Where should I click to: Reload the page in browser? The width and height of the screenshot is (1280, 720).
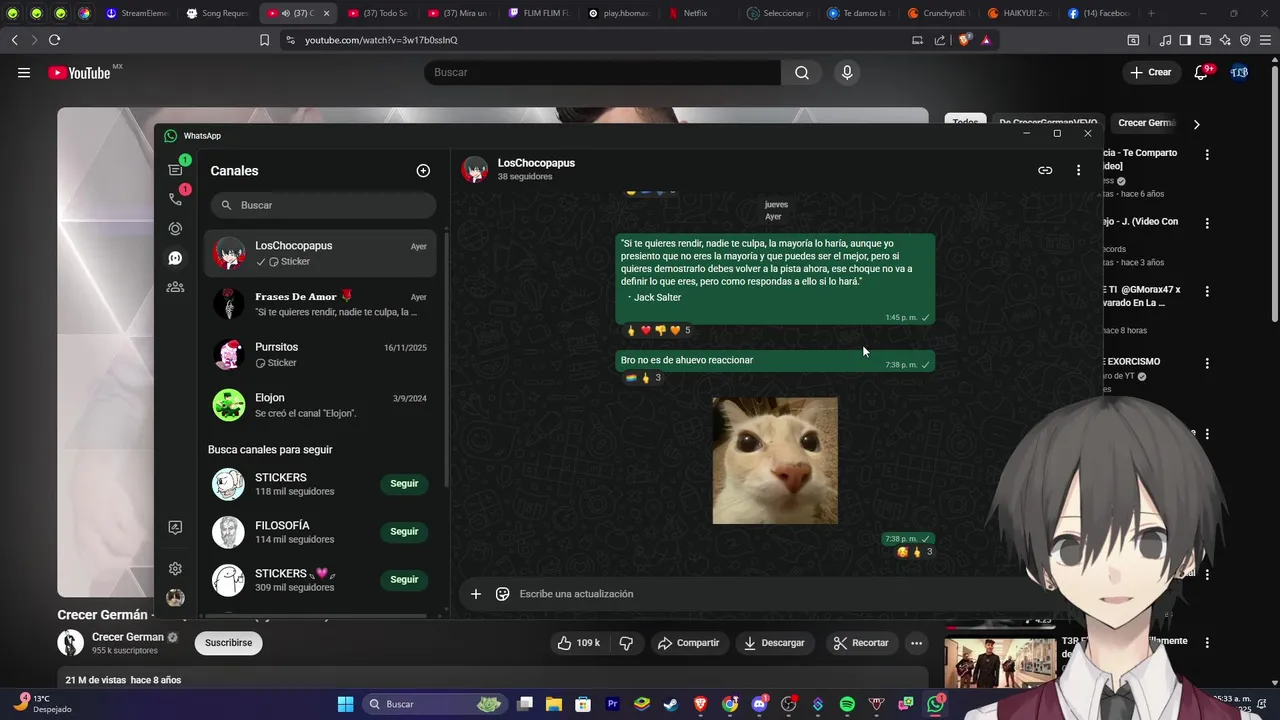[x=54, y=40]
